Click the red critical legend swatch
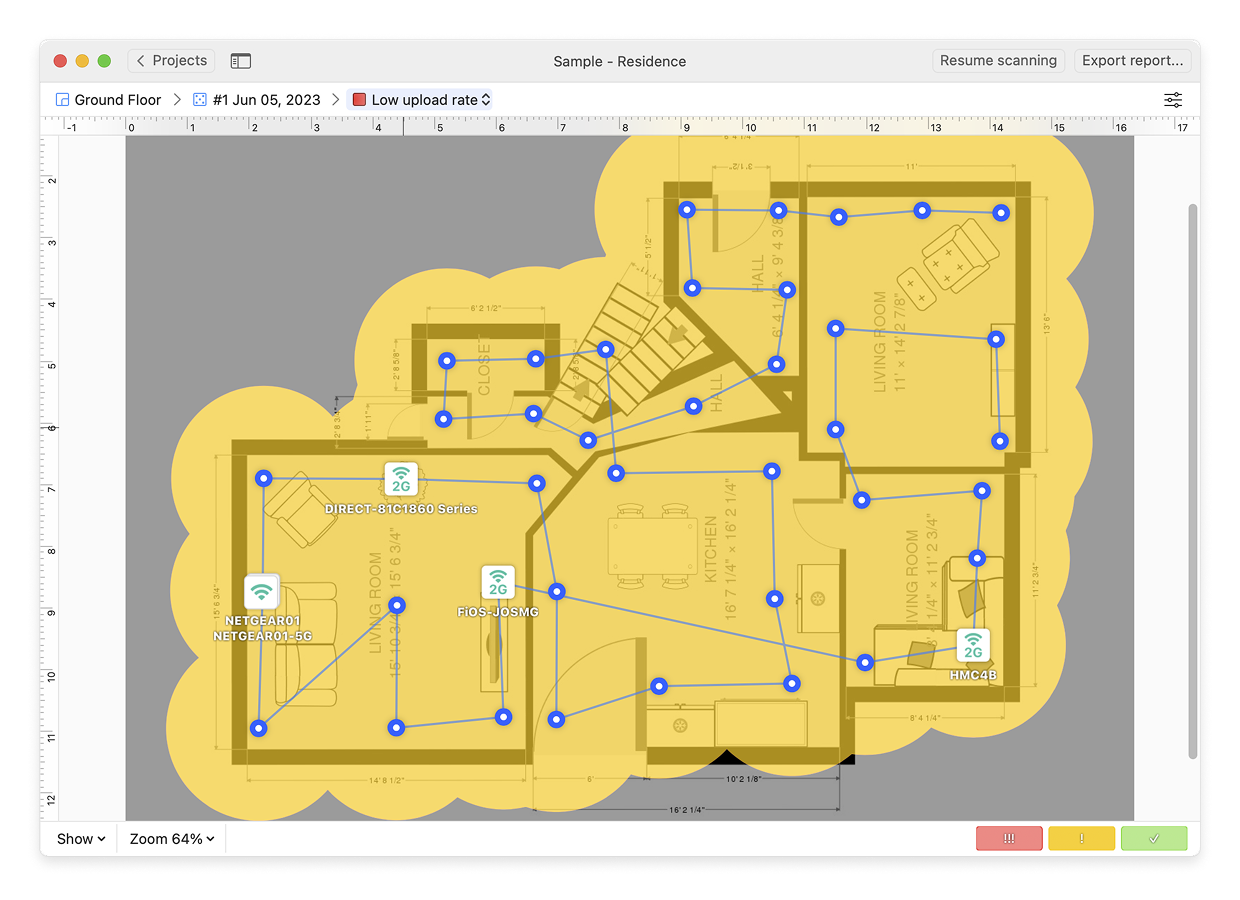 1009,839
